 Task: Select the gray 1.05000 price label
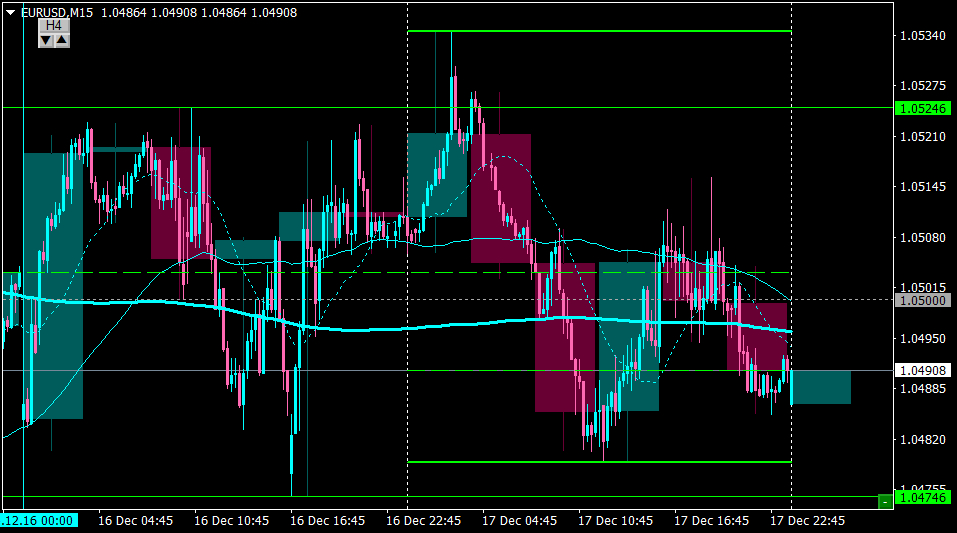pos(923,300)
